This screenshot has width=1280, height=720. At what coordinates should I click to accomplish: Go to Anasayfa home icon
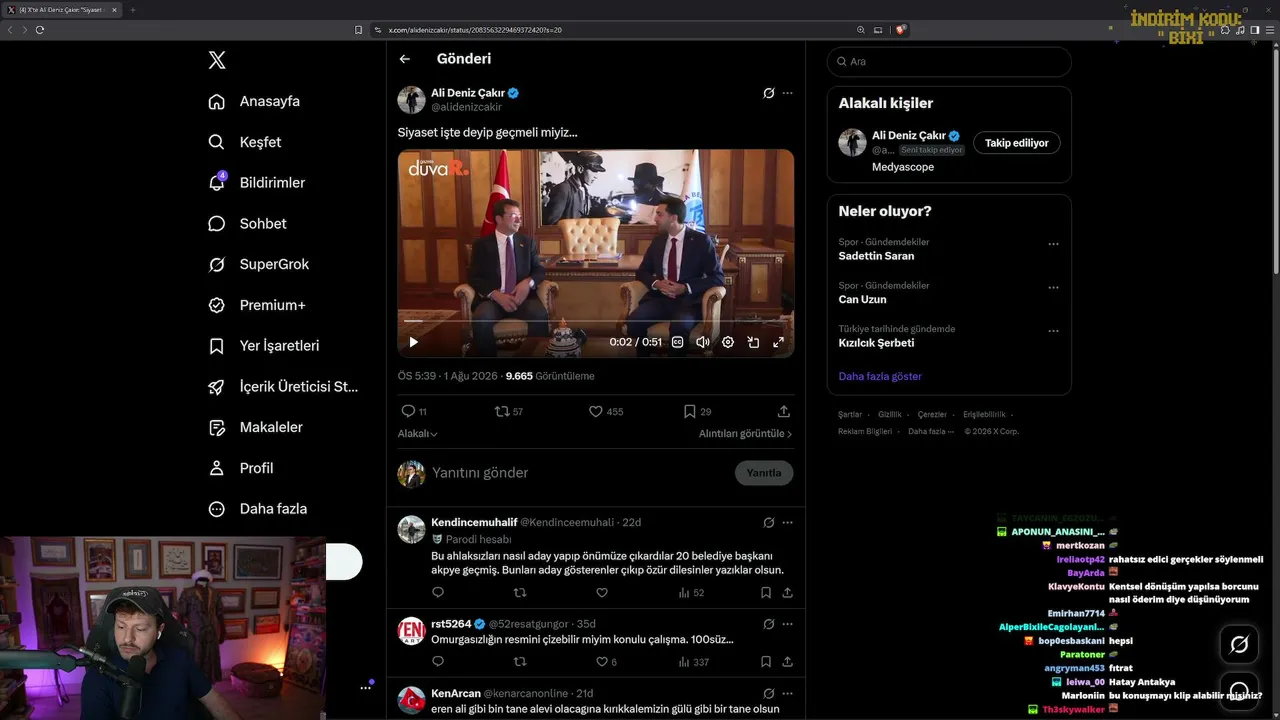(x=216, y=101)
